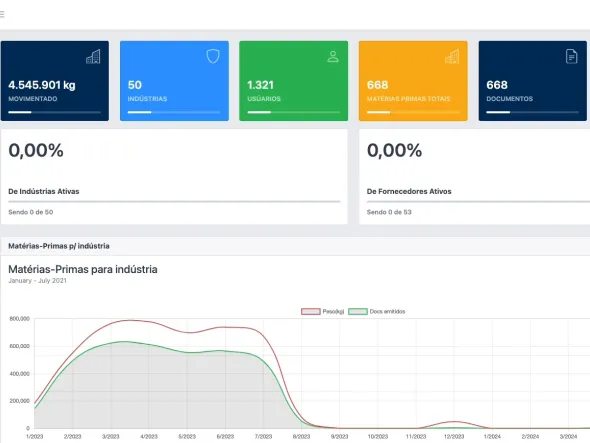
Task: Open the hamburger menu icon
Action: click(x=2, y=14)
